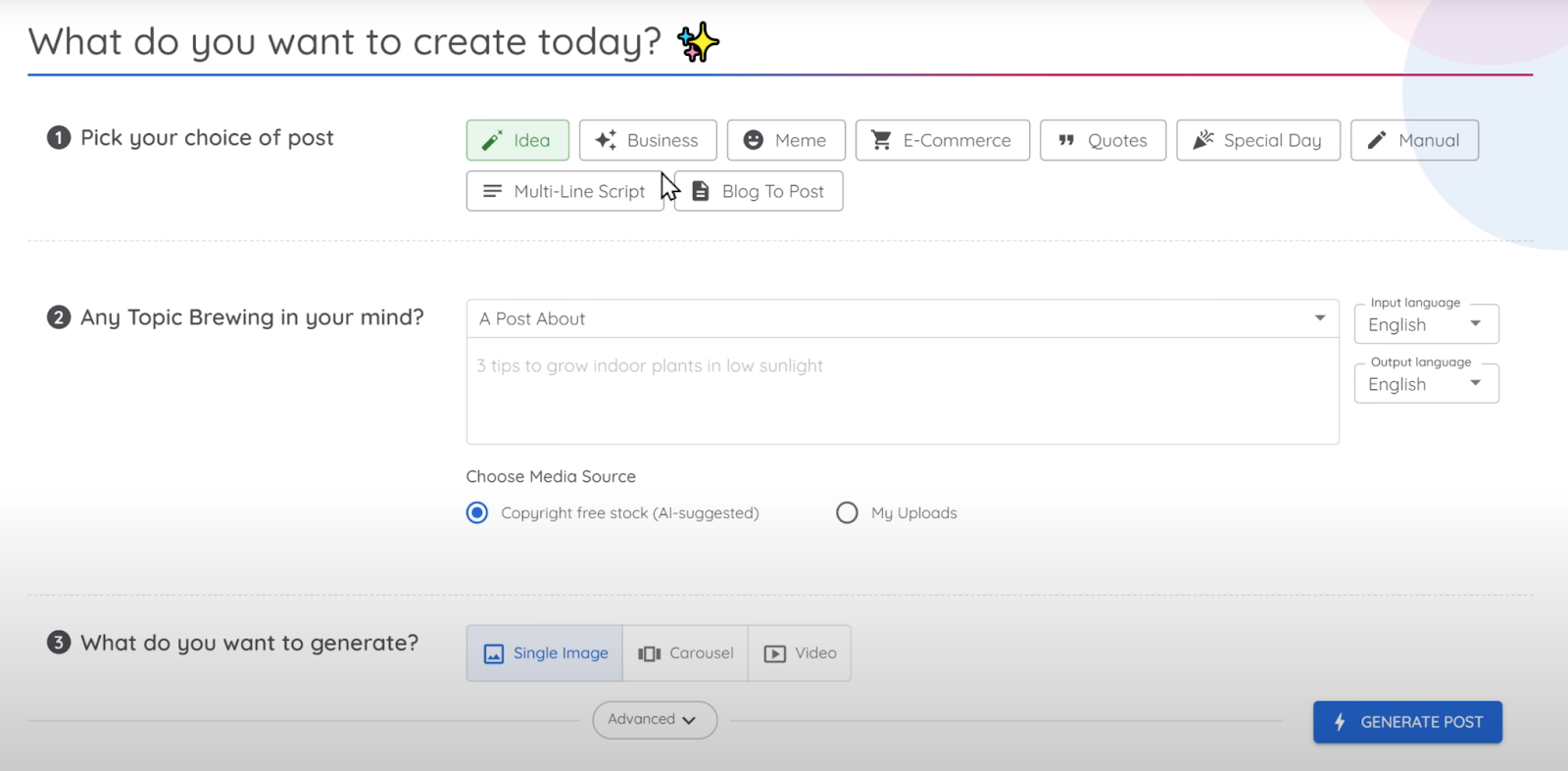Choose the Business post type
Image resolution: width=1568 pixels, height=771 pixels.
648,140
